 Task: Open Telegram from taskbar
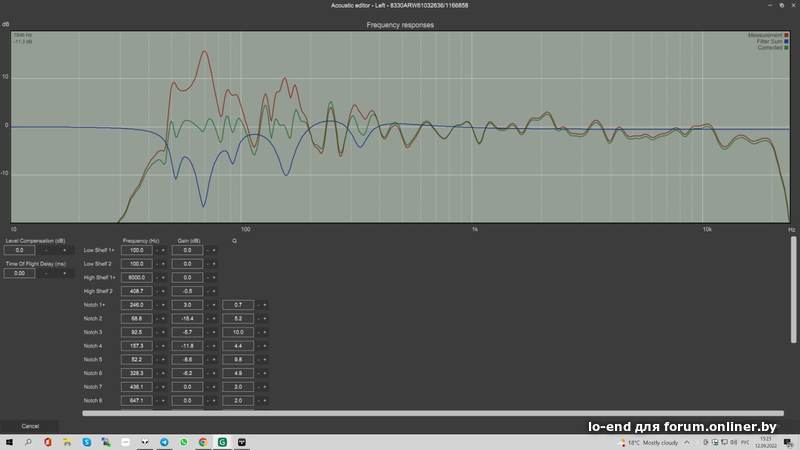point(164,442)
